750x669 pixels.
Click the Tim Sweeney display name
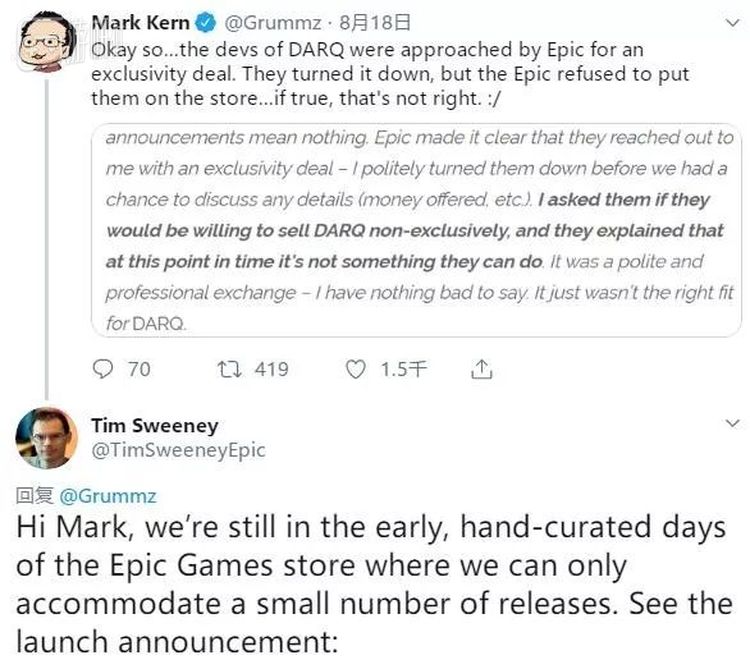(x=154, y=425)
